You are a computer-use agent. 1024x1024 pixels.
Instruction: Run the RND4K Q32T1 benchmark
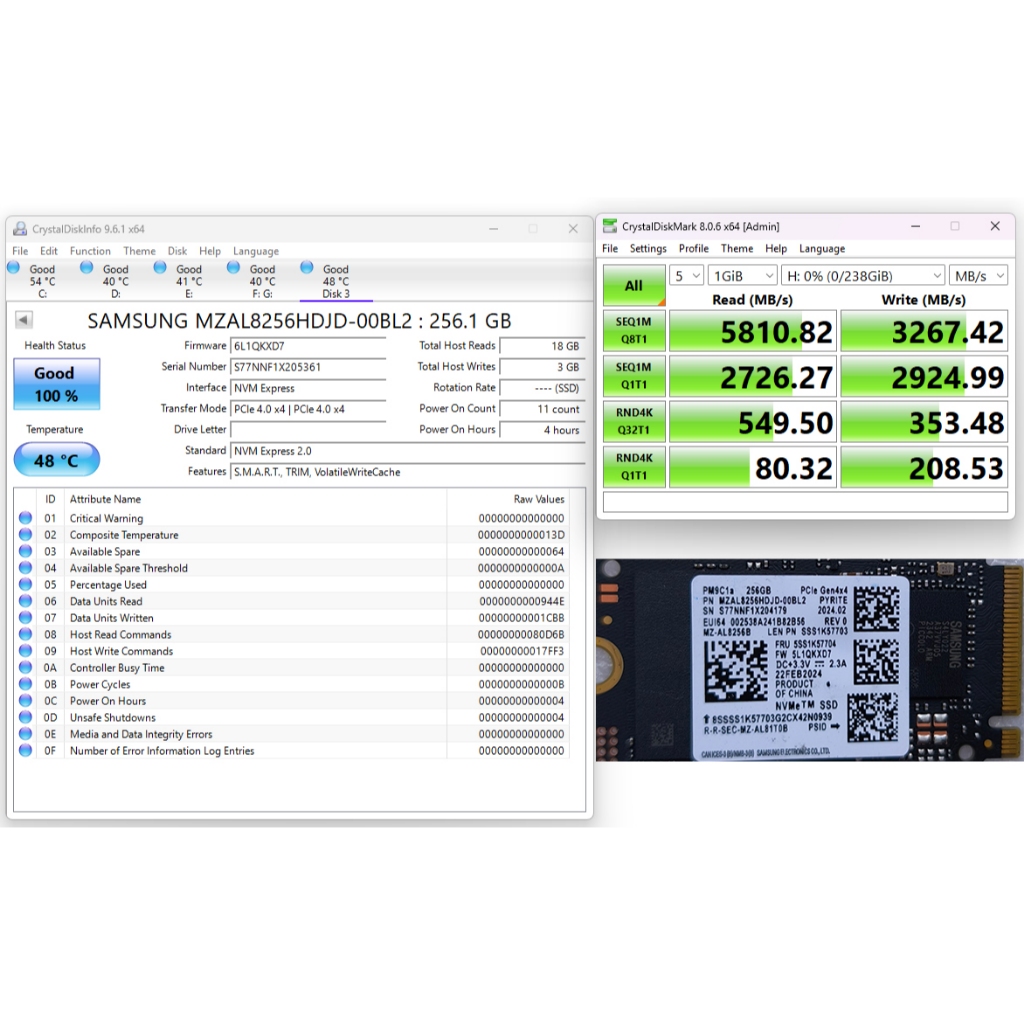point(634,422)
